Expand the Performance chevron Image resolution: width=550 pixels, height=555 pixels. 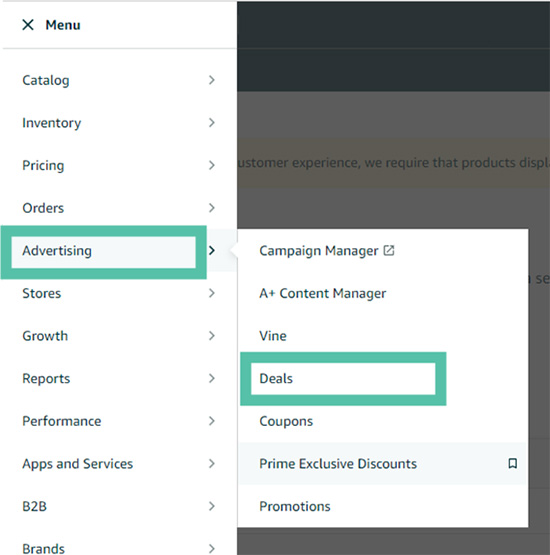(212, 421)
